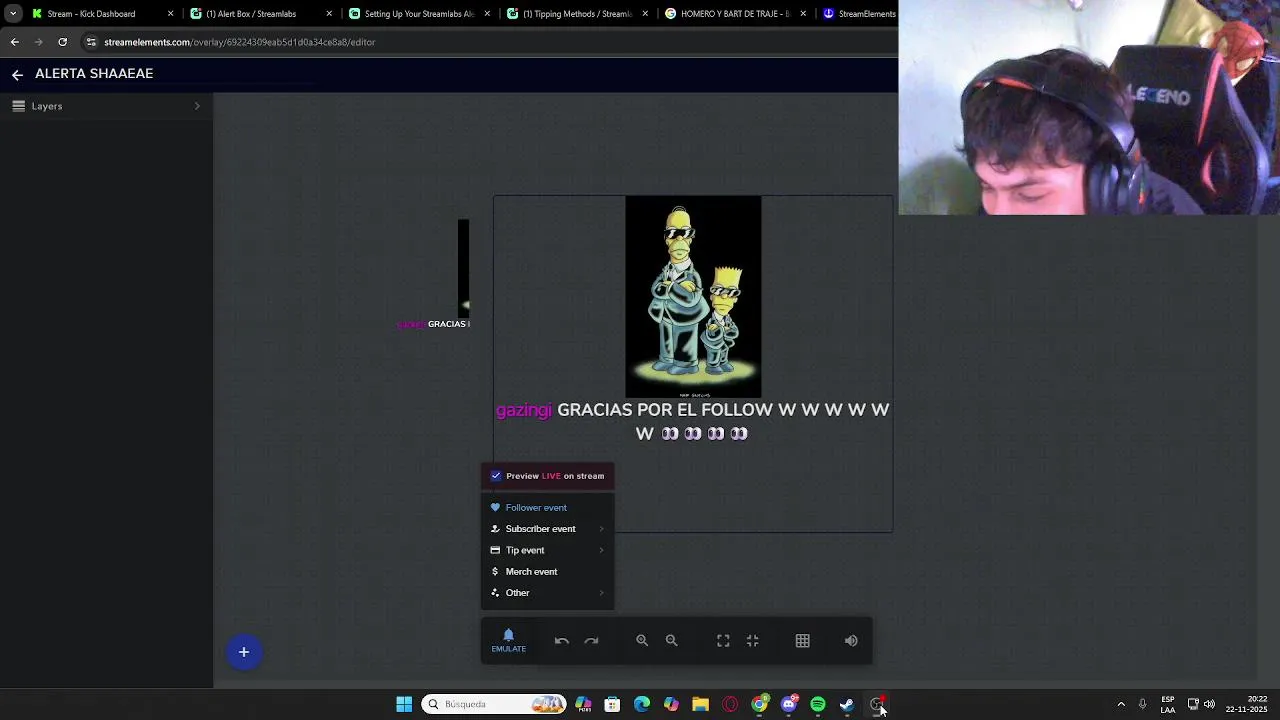Click the blue plus add-widget button

(243, 652)
